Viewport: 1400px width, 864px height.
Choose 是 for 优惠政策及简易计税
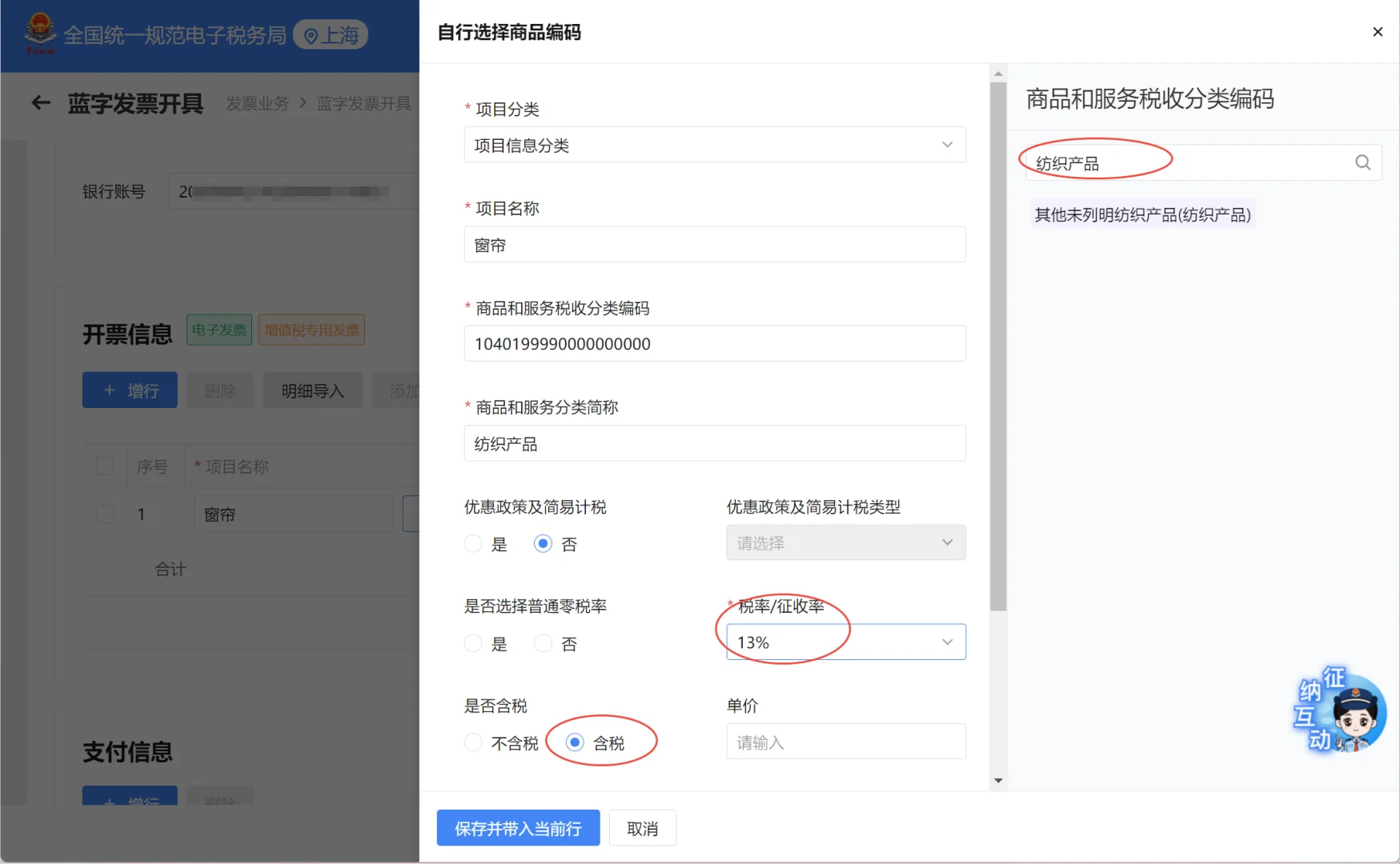[473, 543]
